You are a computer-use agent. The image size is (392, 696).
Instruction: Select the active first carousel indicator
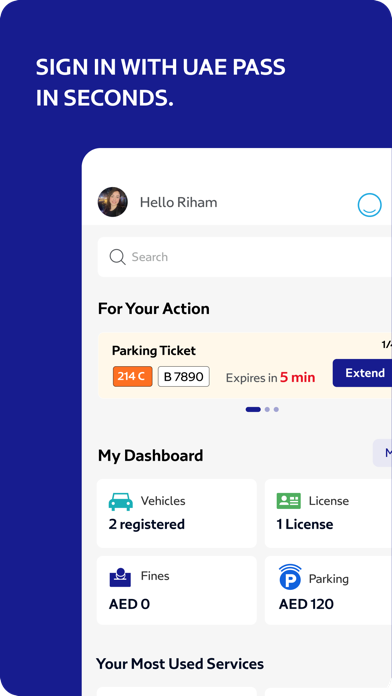coord(253,409)
